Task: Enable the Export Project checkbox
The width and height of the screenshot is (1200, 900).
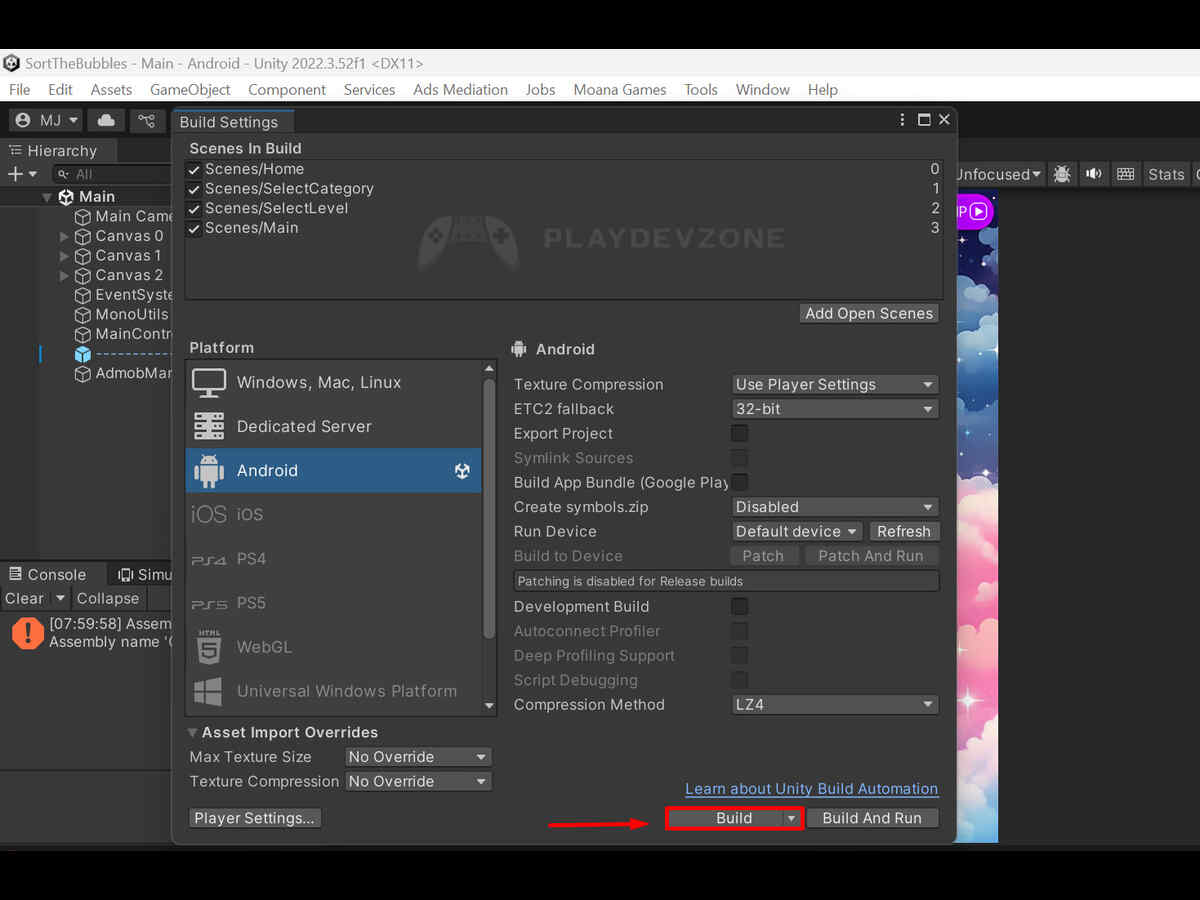Action: click(x=740, y=433)
